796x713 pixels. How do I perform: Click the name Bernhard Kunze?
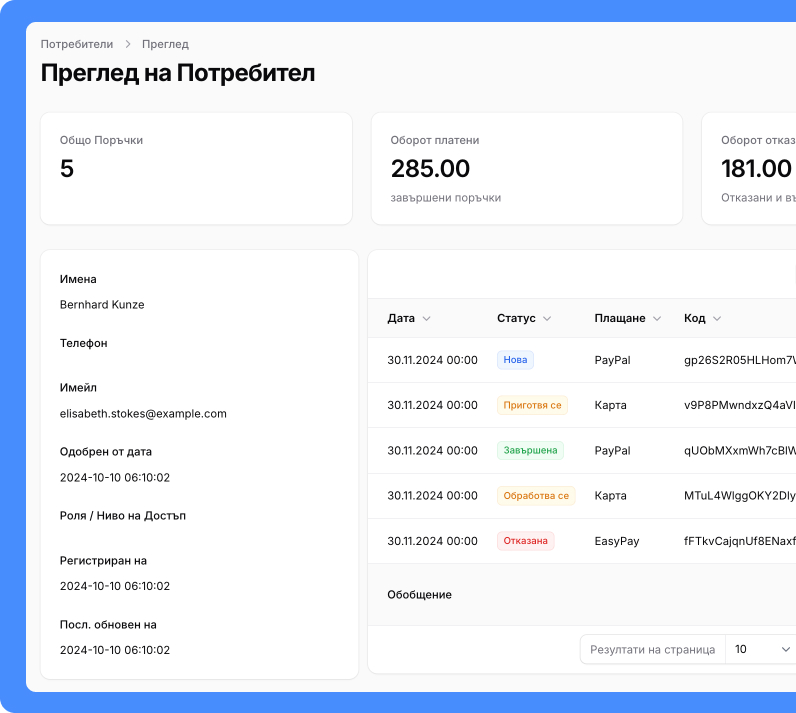point(102,304)
